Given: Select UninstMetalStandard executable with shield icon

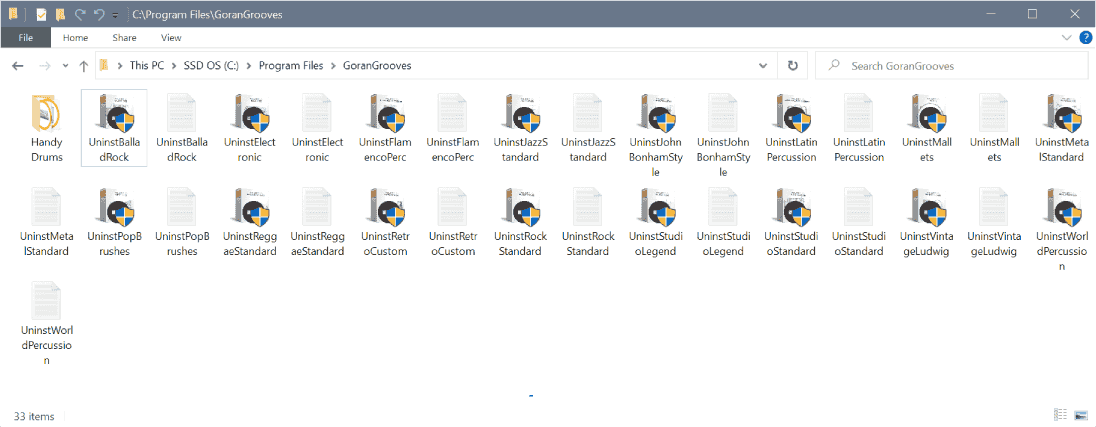Looking at the screenshot, I should pos(1062,128).
